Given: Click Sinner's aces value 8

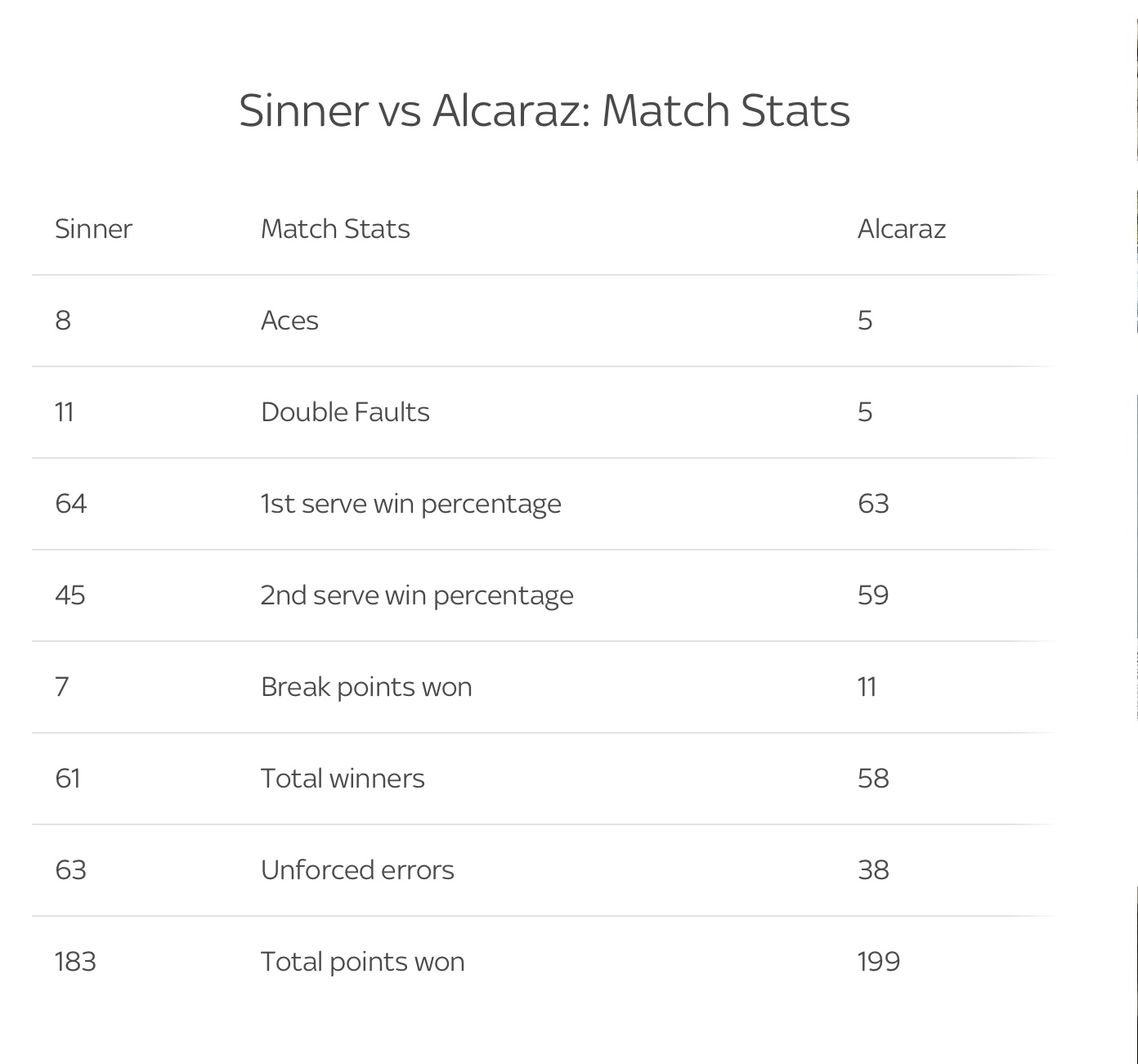Looking at the screenshot, I should point(63,320).
